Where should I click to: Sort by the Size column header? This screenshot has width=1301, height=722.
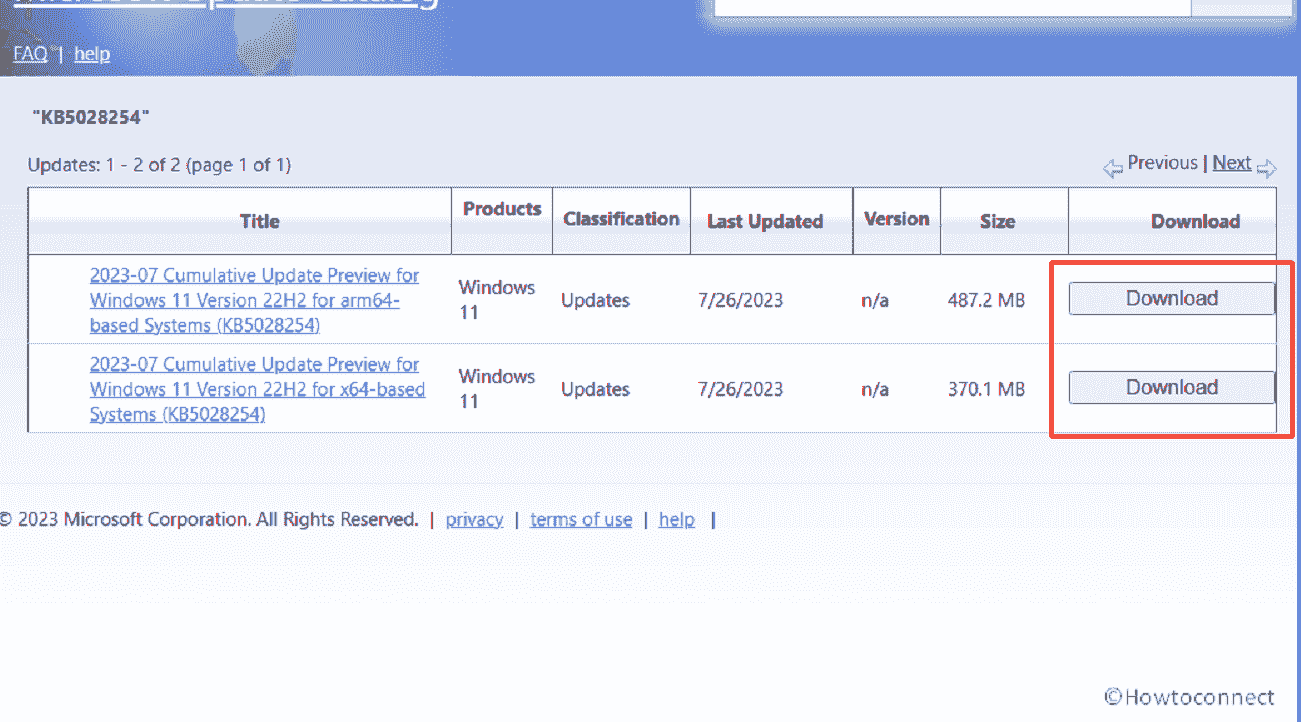(997, 221)
